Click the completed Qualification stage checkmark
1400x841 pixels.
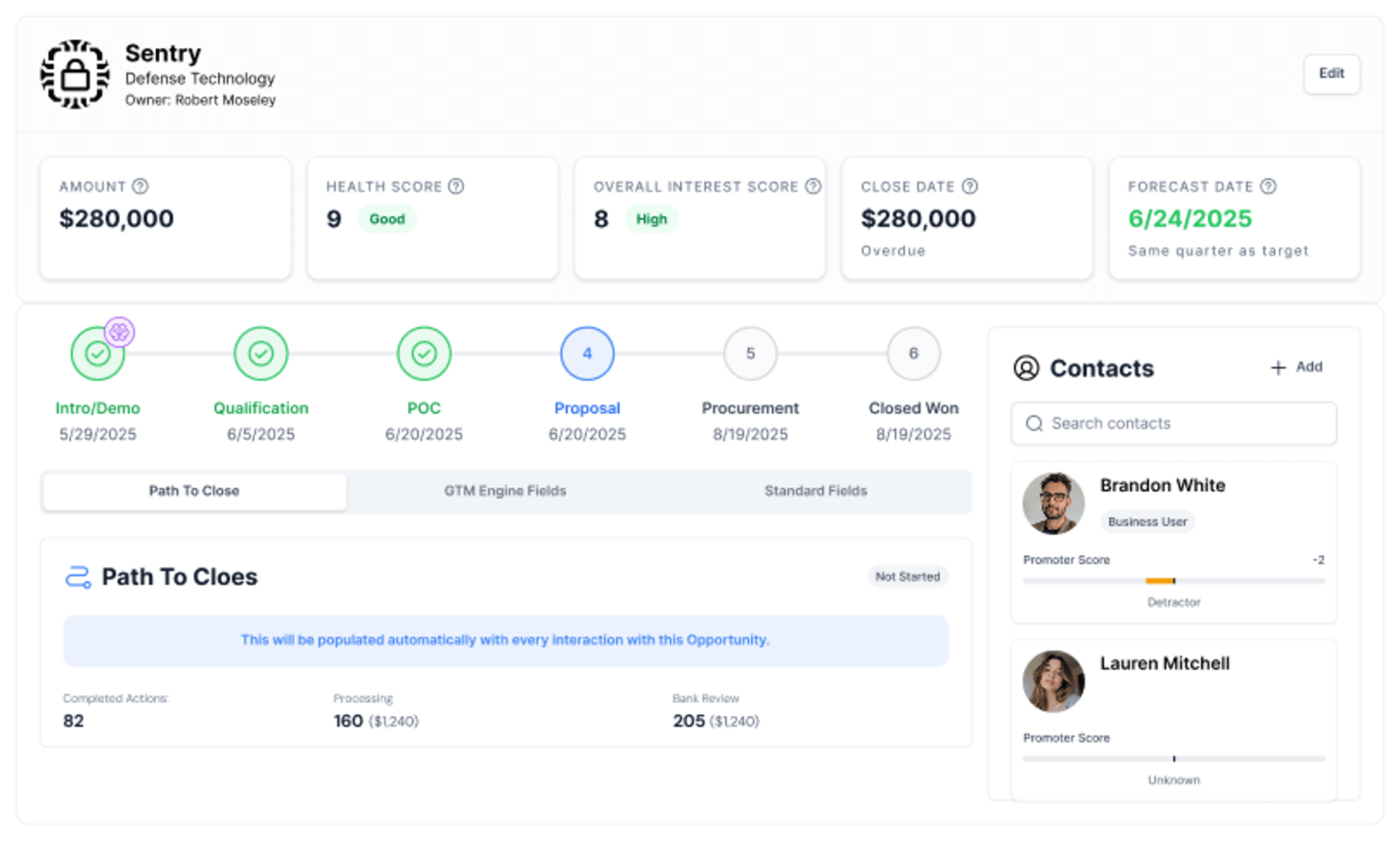261,353
